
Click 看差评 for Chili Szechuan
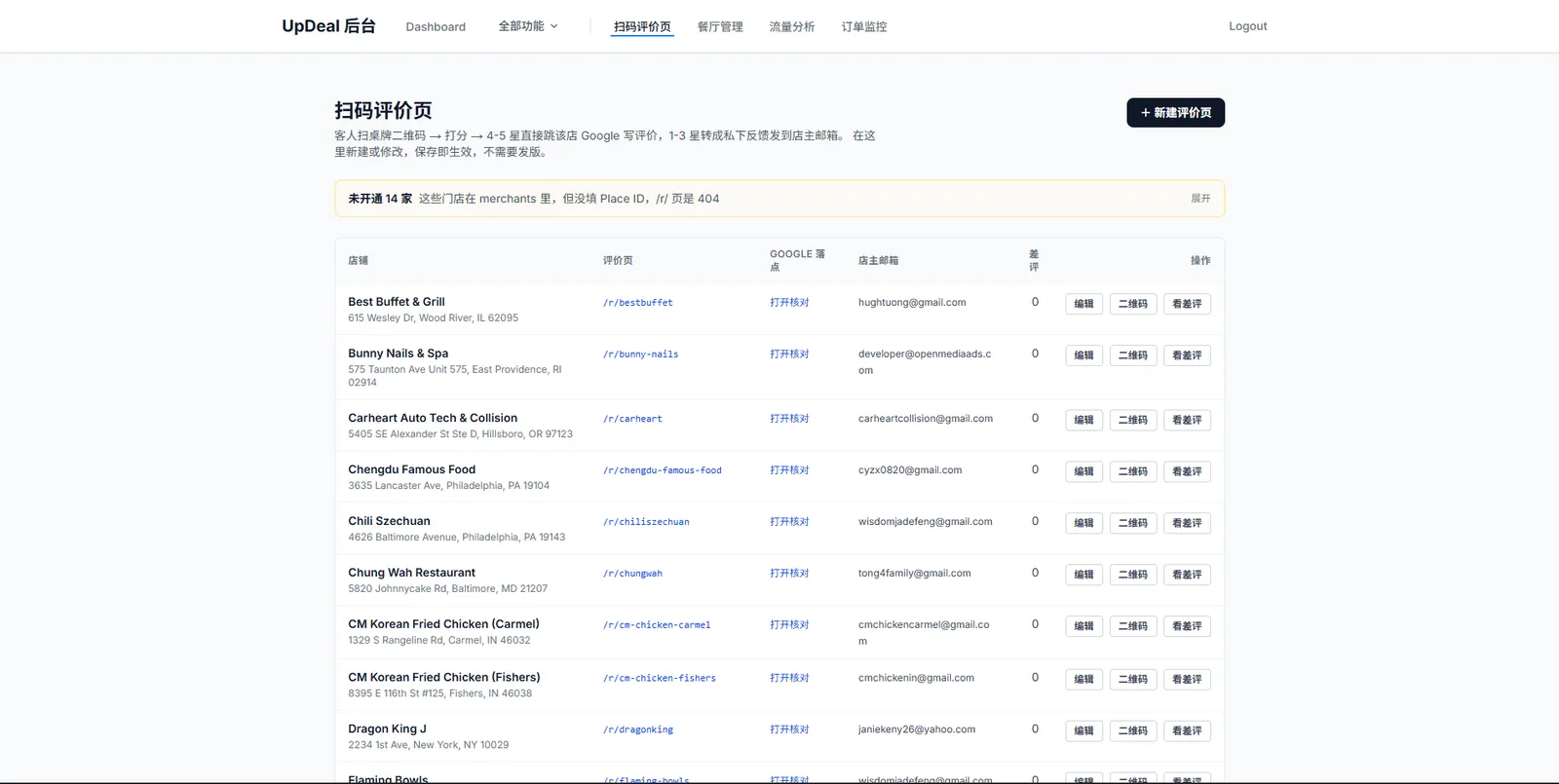tap(1187, 523)
